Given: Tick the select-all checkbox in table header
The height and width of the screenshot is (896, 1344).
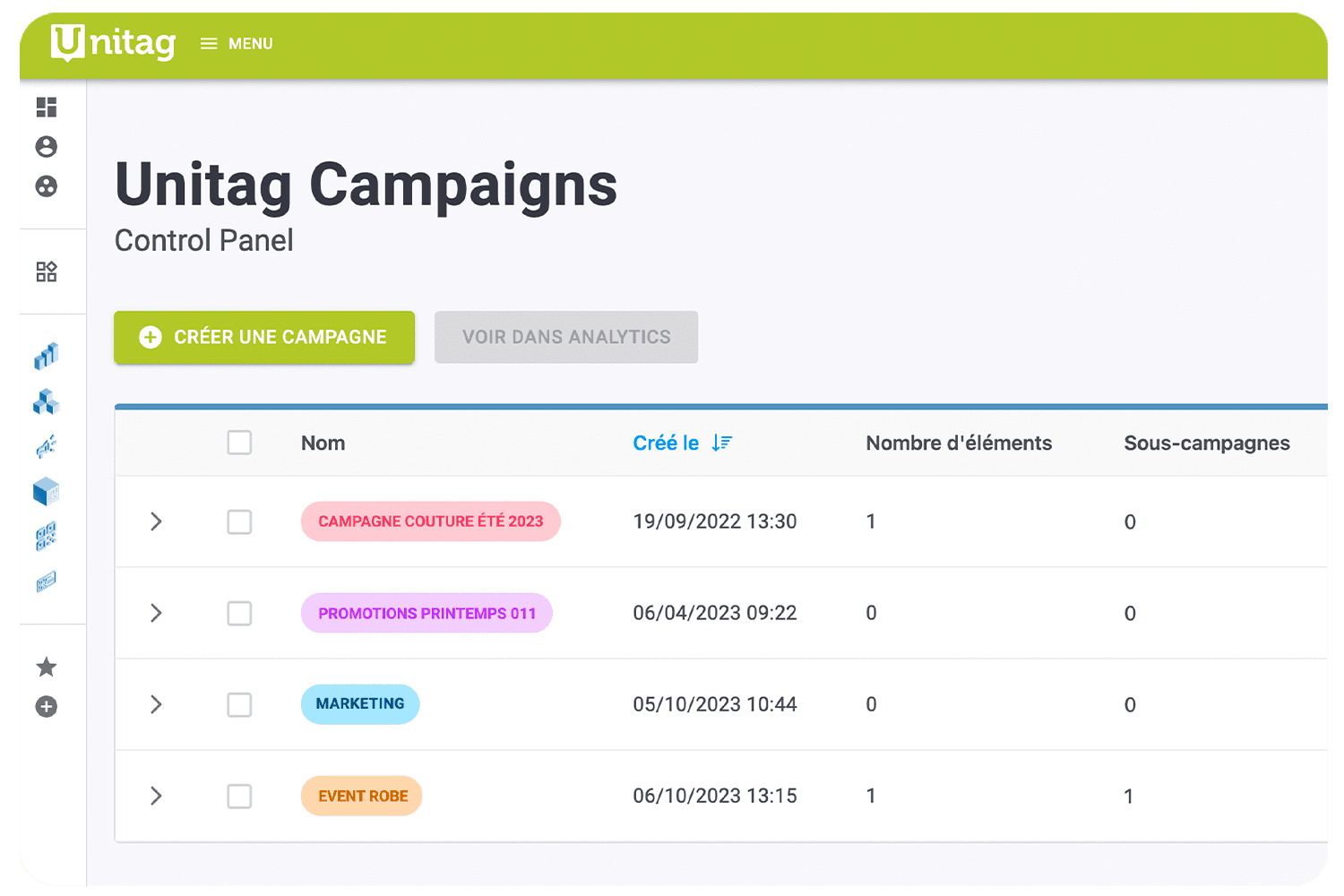Looking at the screenshot, I should click(x=239, y=443).
